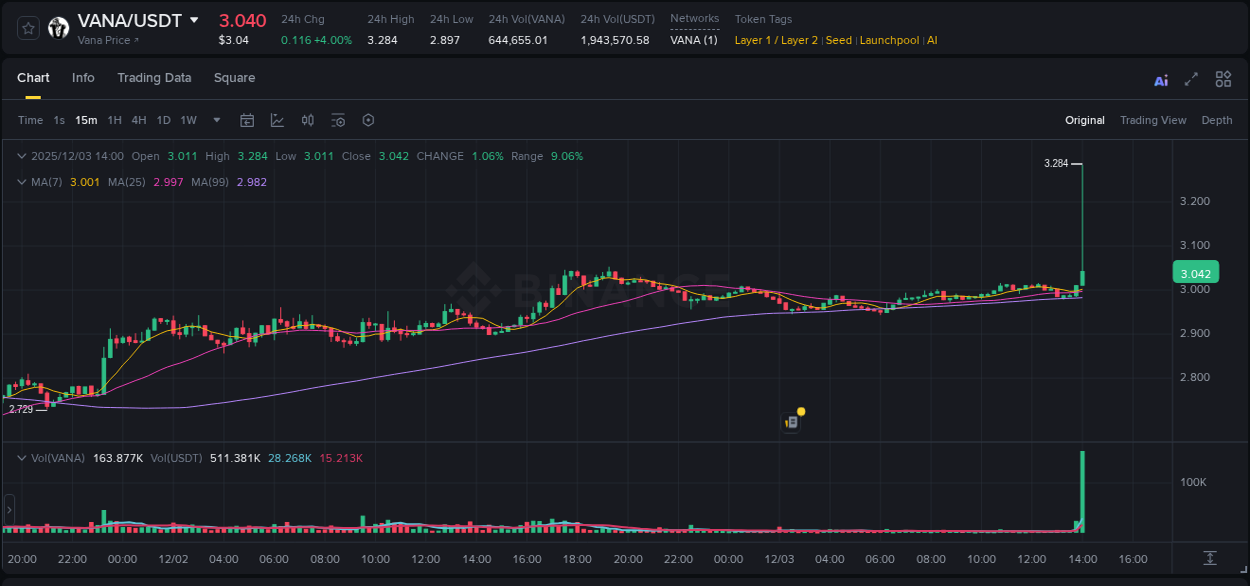Switch to the Depth chart view
The width and height of the screenshot is (1250, 586).
click(x=1217, y=120)
